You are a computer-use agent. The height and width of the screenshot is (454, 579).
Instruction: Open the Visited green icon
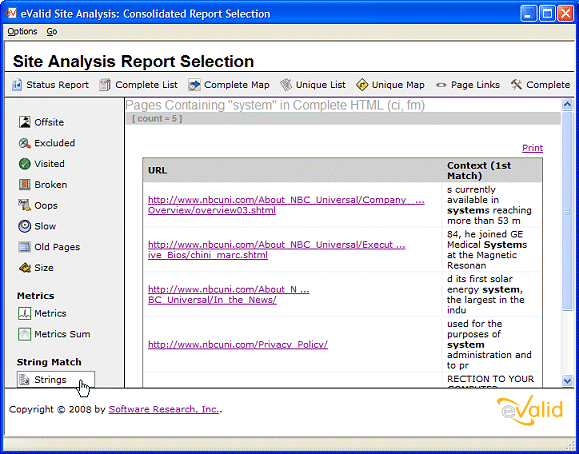[x=25, y=164]
